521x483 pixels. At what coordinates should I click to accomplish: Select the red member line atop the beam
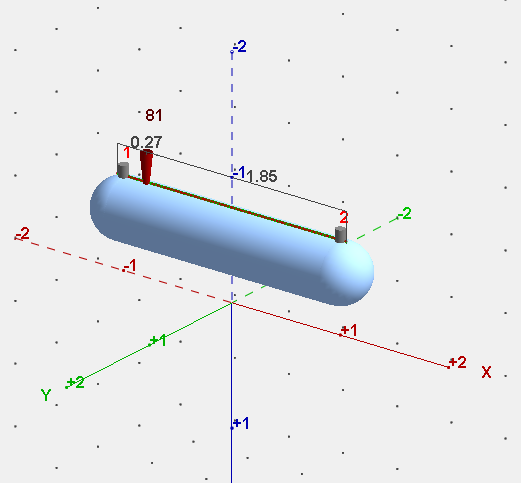coord(232,207)
